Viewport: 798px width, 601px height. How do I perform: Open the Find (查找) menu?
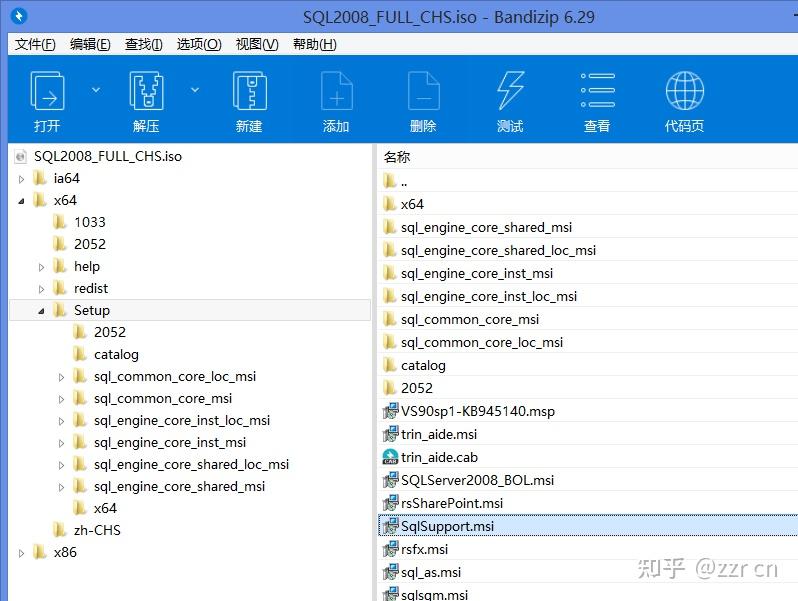click(144, 44)
